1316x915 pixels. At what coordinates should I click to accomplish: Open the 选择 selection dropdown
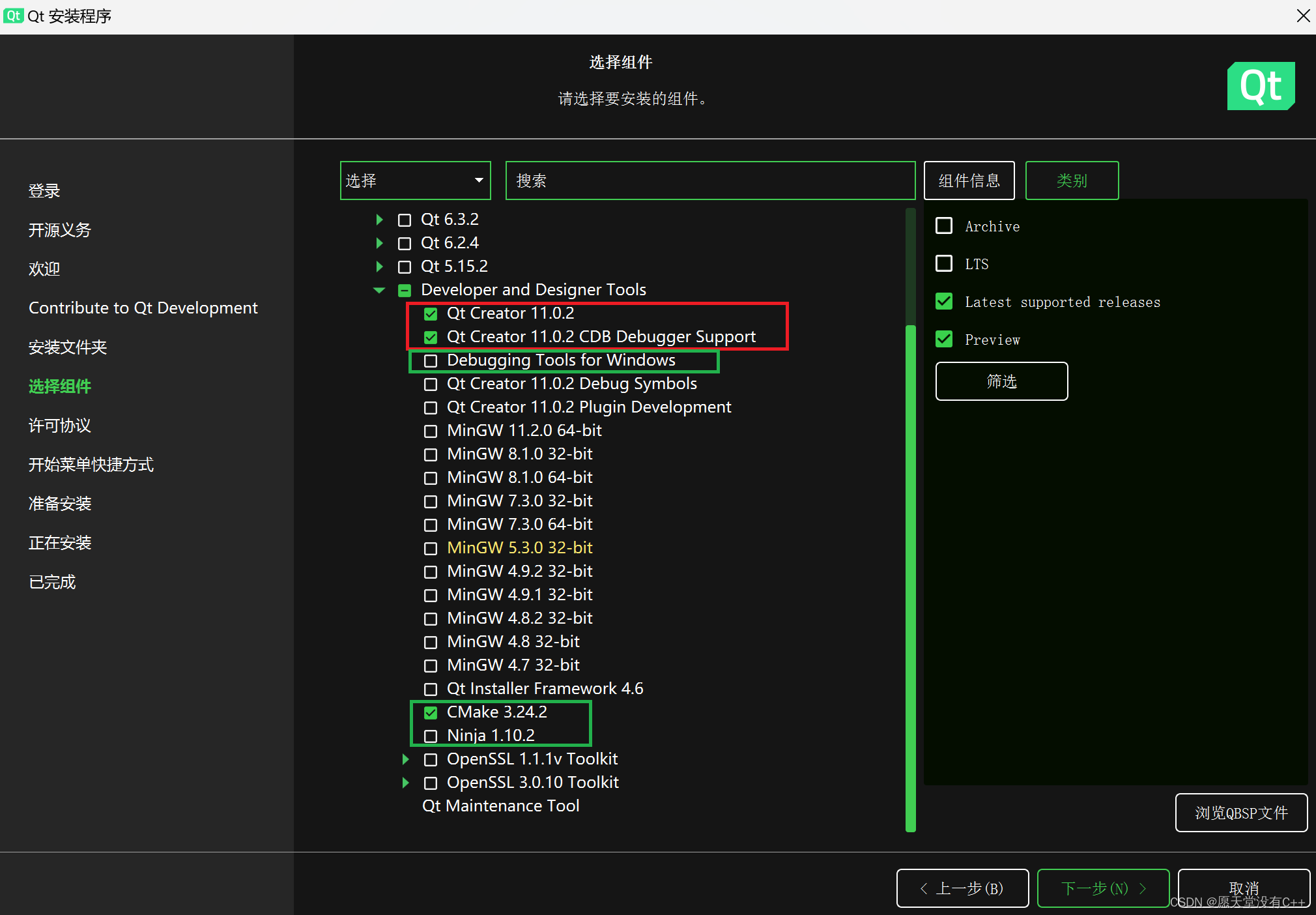414,181
